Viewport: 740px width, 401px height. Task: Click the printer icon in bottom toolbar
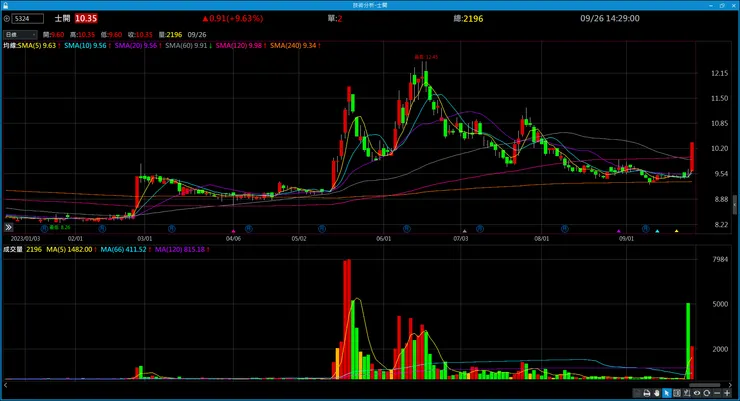[x=647, y=393]
